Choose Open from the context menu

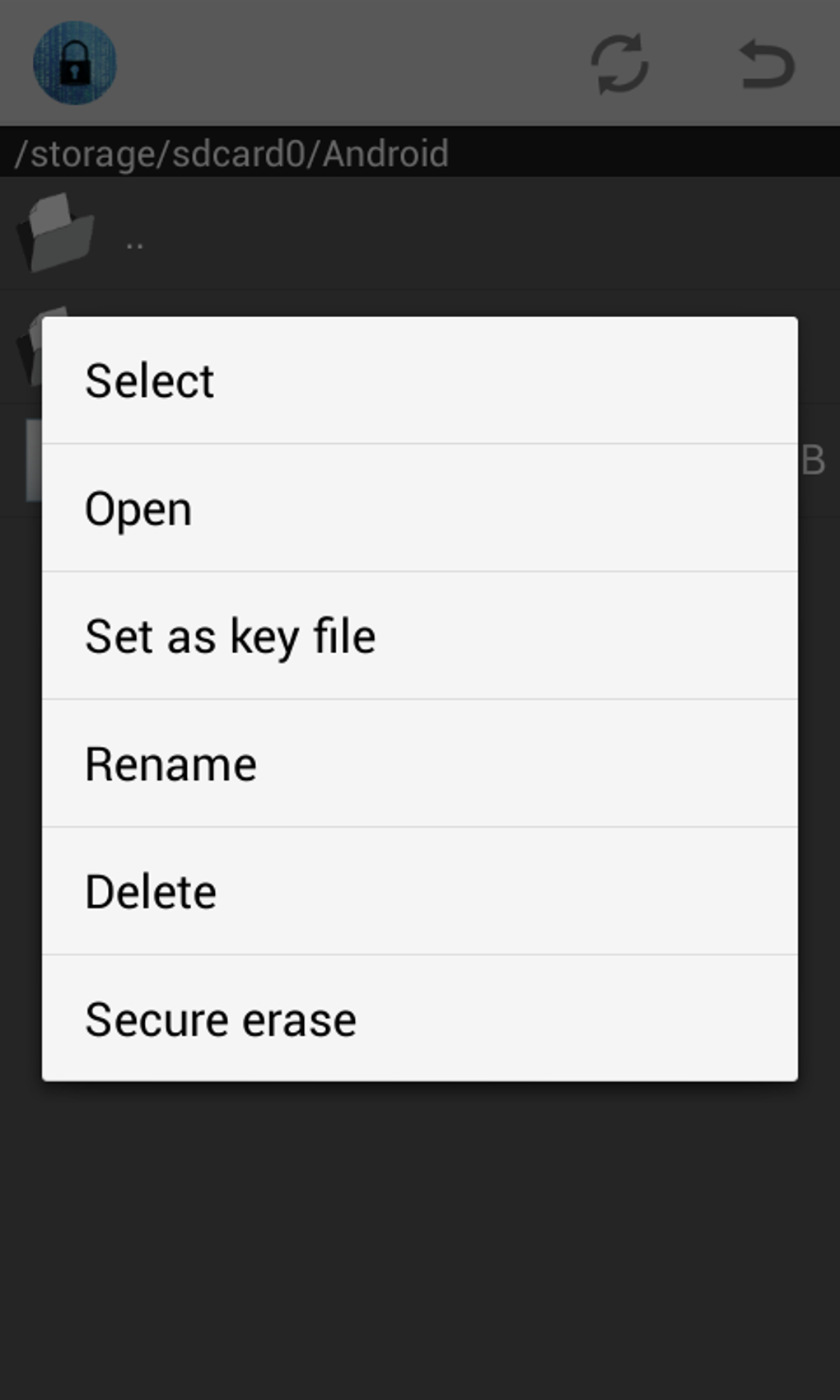138,507
